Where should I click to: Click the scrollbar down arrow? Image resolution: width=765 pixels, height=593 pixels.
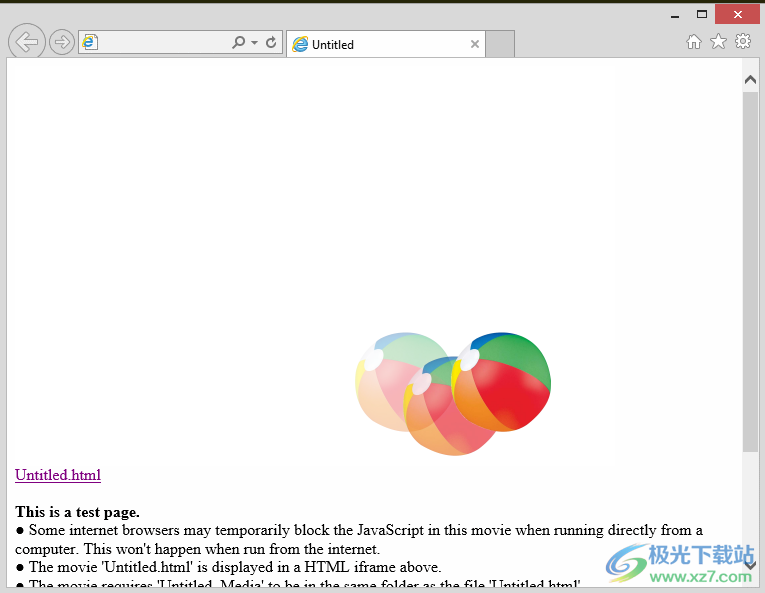click(750, 565)
